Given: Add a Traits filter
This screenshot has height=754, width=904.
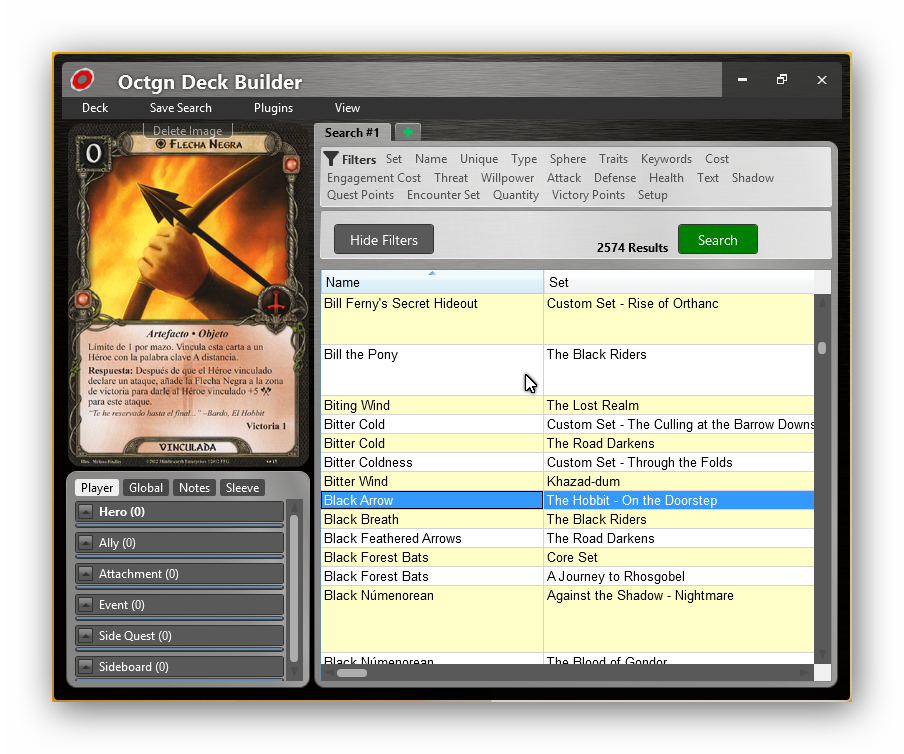Looking at the screenshot, I should point(613,159).
